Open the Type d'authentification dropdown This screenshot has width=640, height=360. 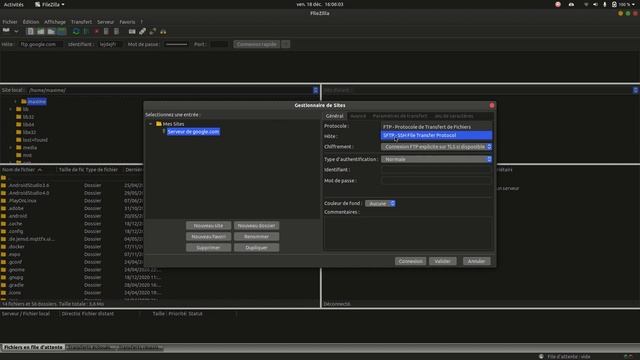pos(436,159)
